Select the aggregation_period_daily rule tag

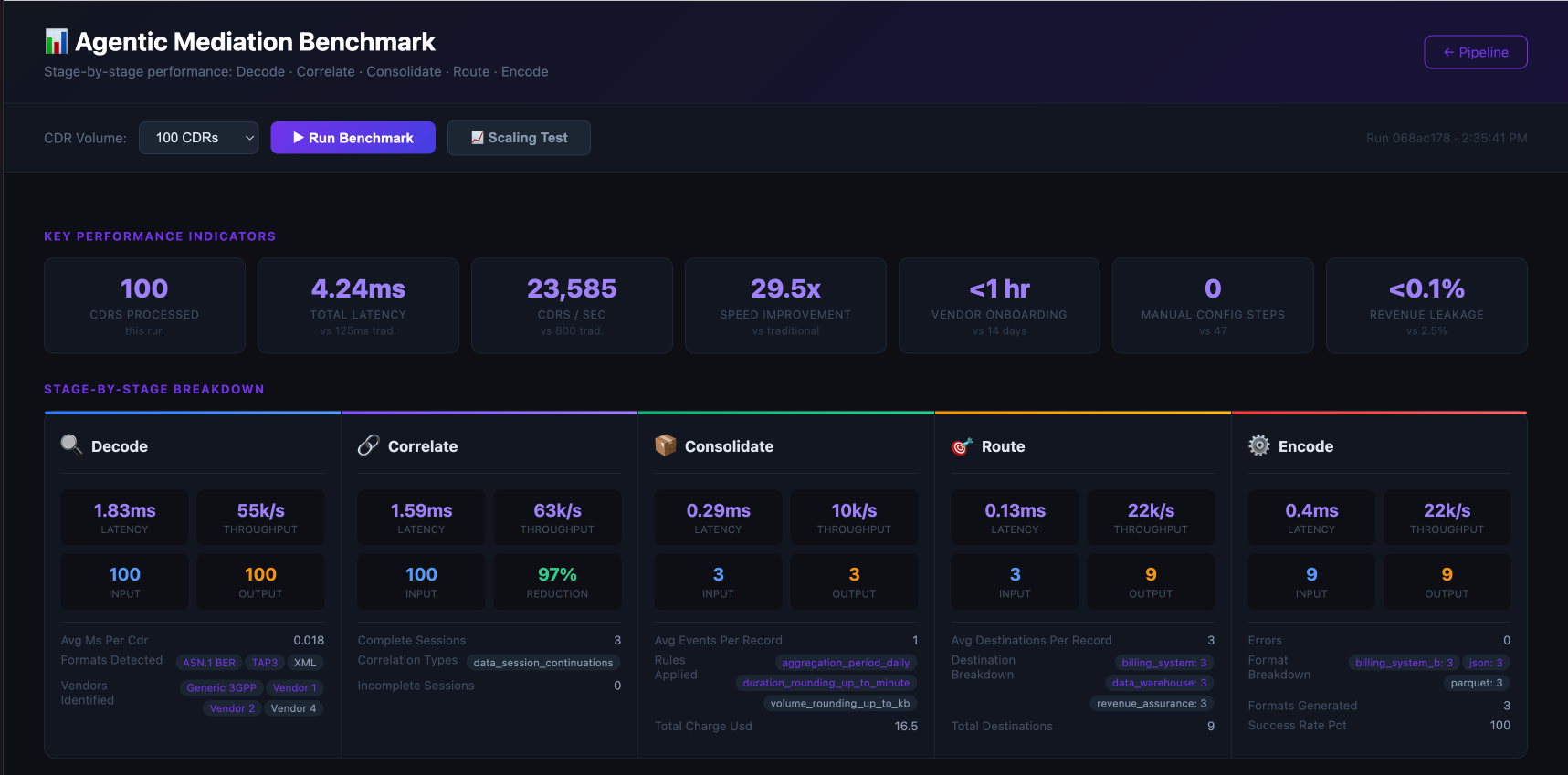tap(846, 663)
